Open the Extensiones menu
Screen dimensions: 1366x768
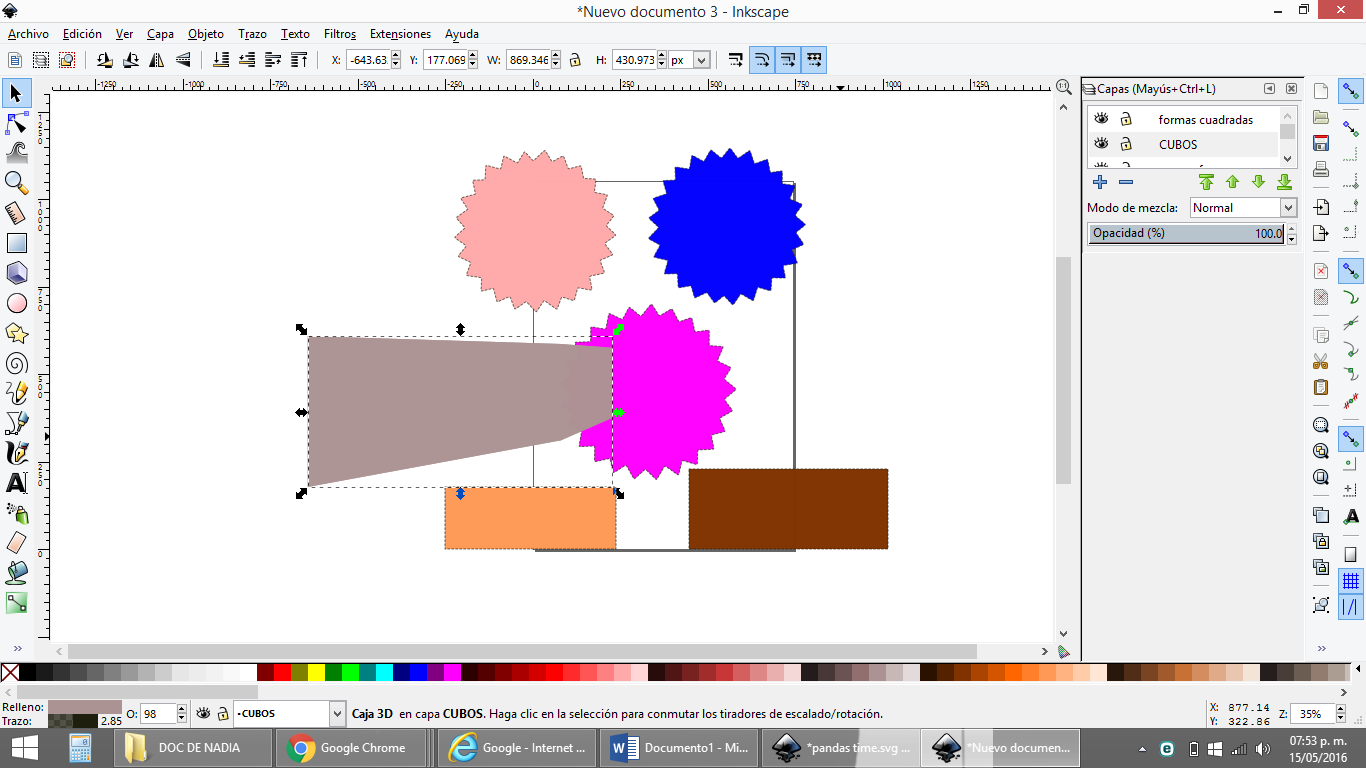click(x=400, y=34)
